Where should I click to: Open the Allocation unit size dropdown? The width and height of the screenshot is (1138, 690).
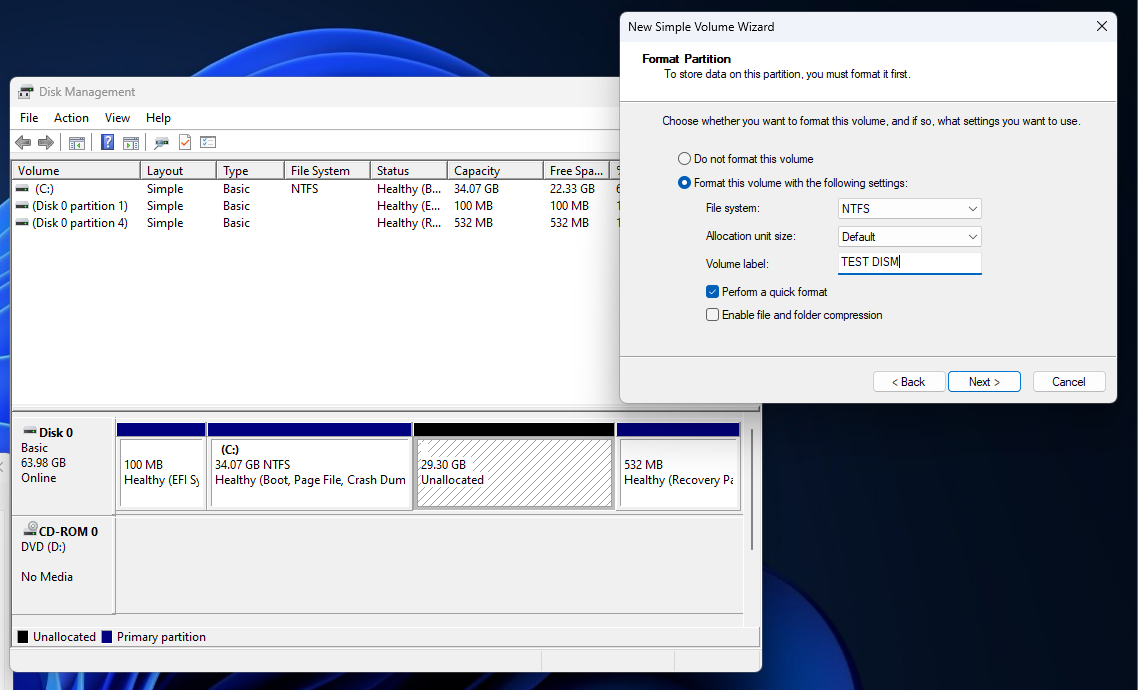(x=909, y=237)
